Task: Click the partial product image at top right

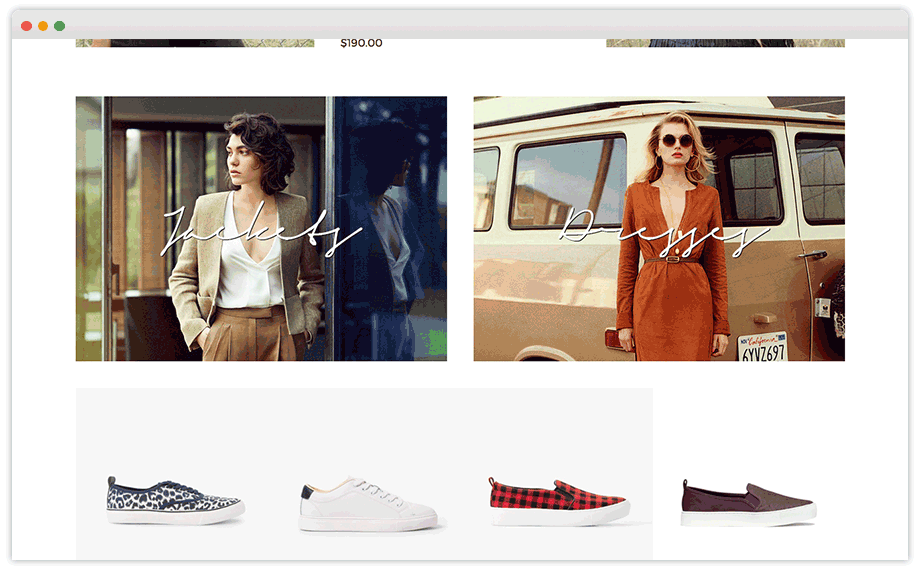Action: 725,43
